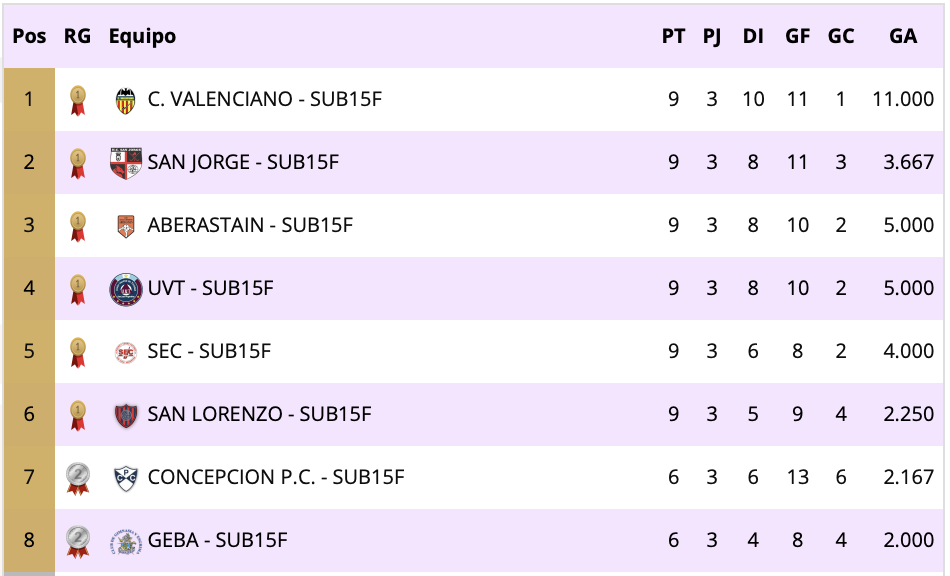Sort table by PT column header

673,37
